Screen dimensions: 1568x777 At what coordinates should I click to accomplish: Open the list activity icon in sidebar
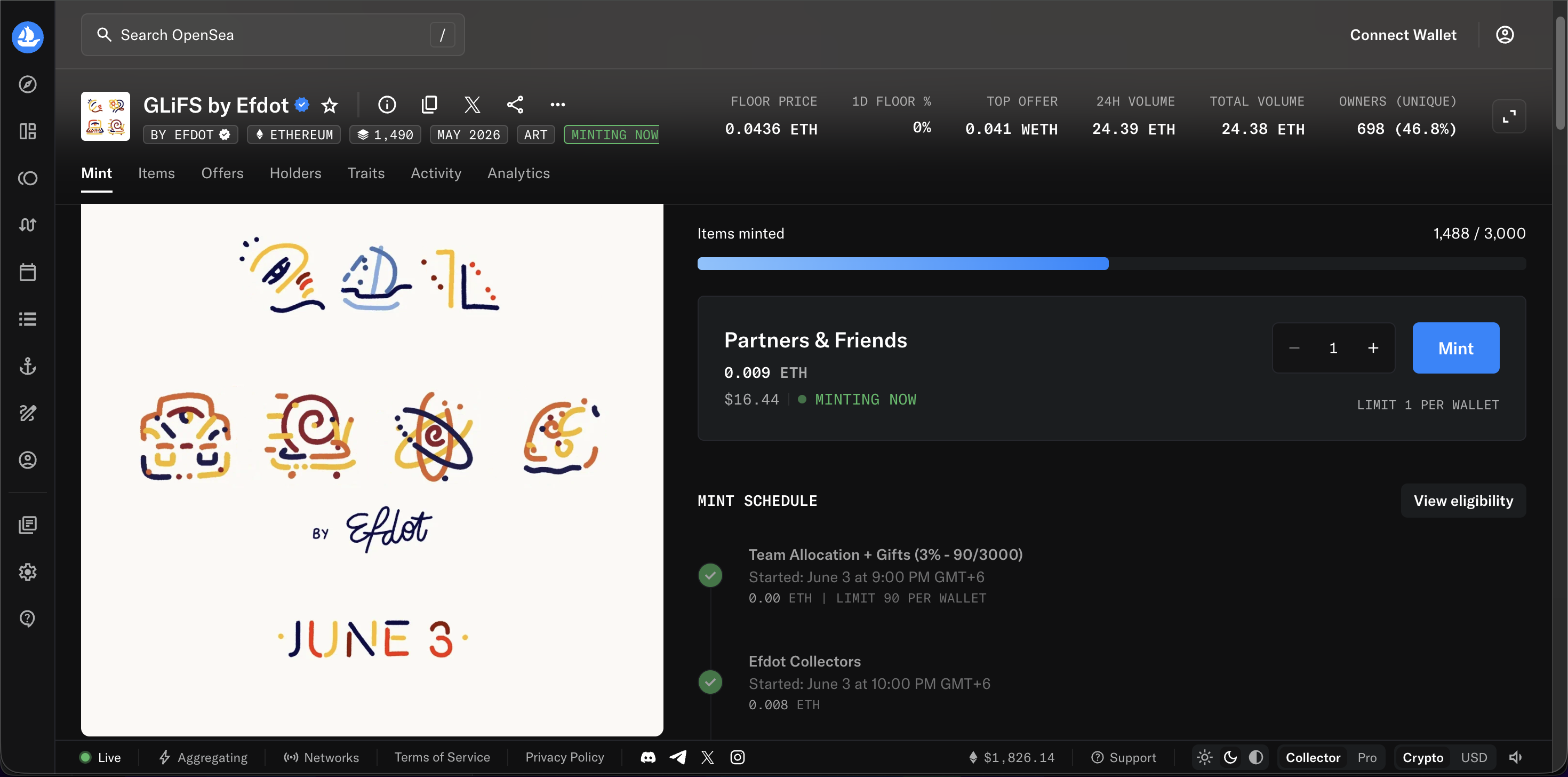pyautogui.click(x=27, y=319)
